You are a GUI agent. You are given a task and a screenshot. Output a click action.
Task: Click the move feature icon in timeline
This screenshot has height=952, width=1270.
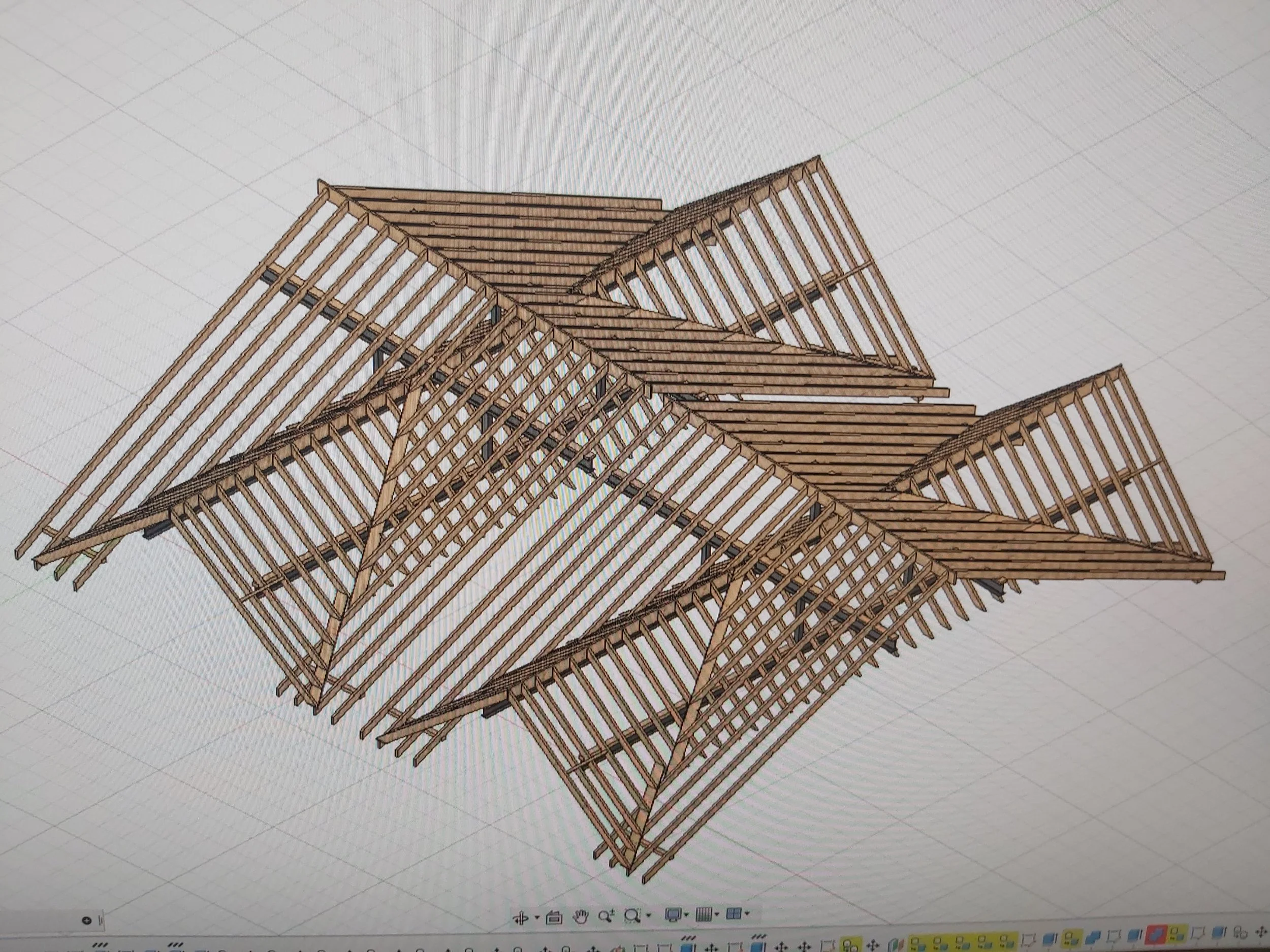pyautogui.click(x=873, y=944)
